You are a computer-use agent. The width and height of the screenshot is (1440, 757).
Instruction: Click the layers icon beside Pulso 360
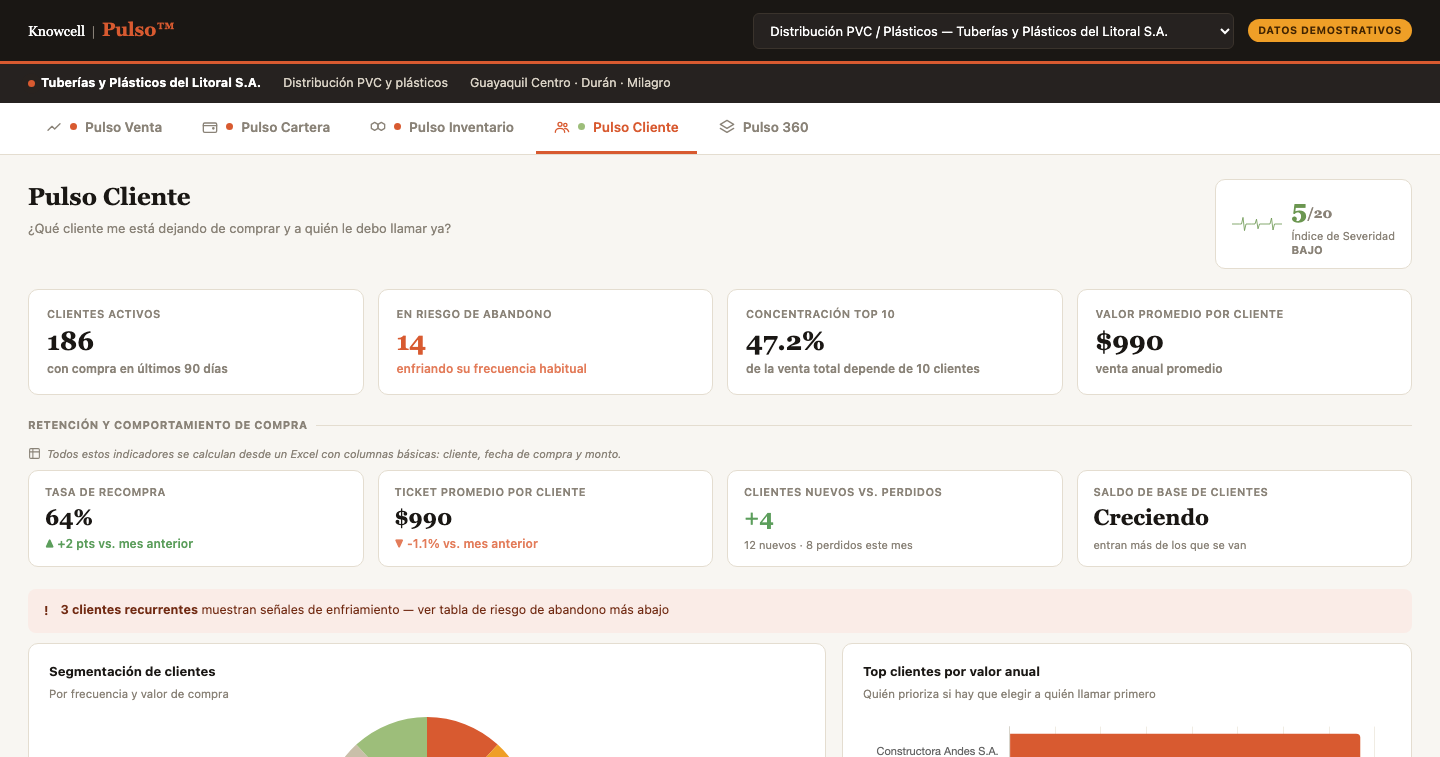[x=727, y=127]
